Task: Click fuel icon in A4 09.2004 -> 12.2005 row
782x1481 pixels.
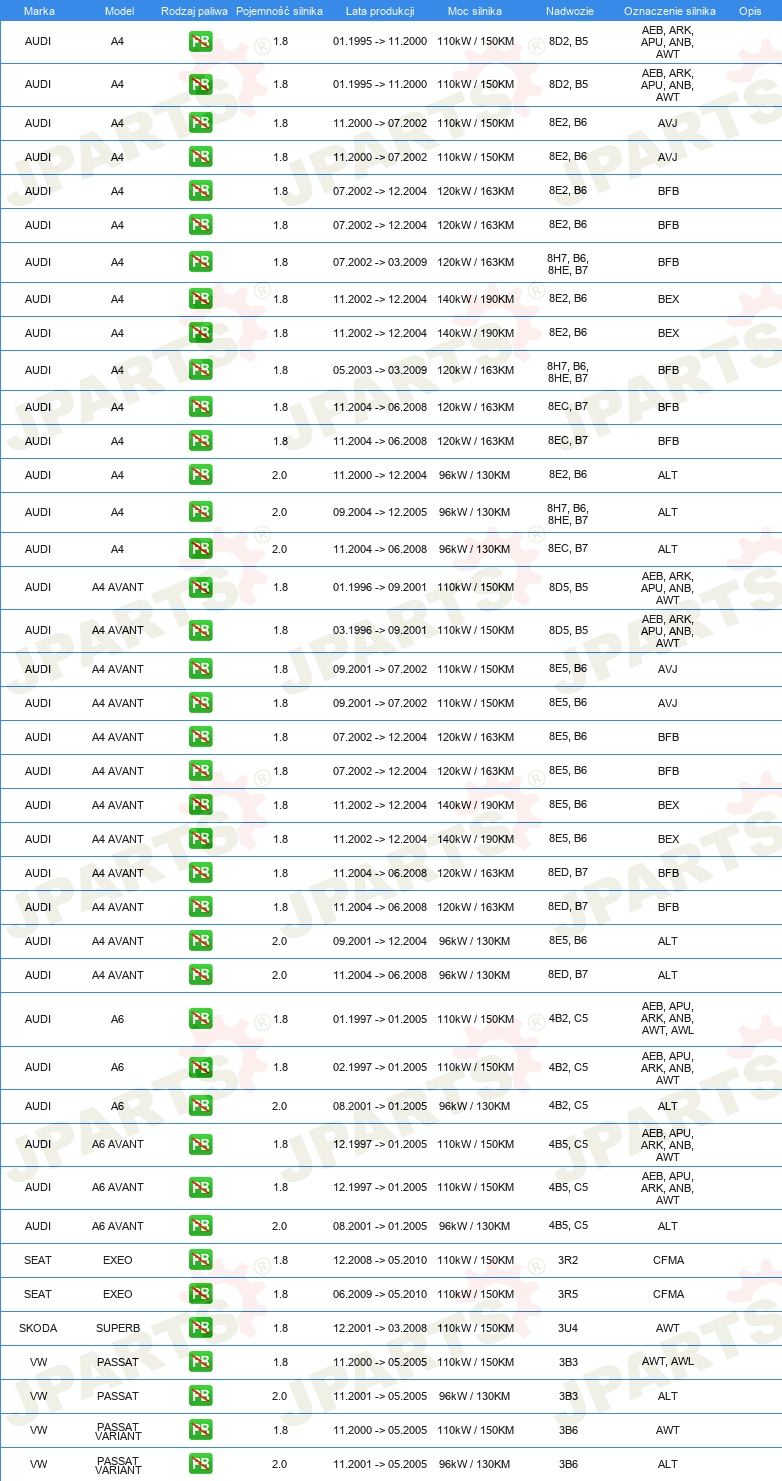Action: [x=200, y=512]
